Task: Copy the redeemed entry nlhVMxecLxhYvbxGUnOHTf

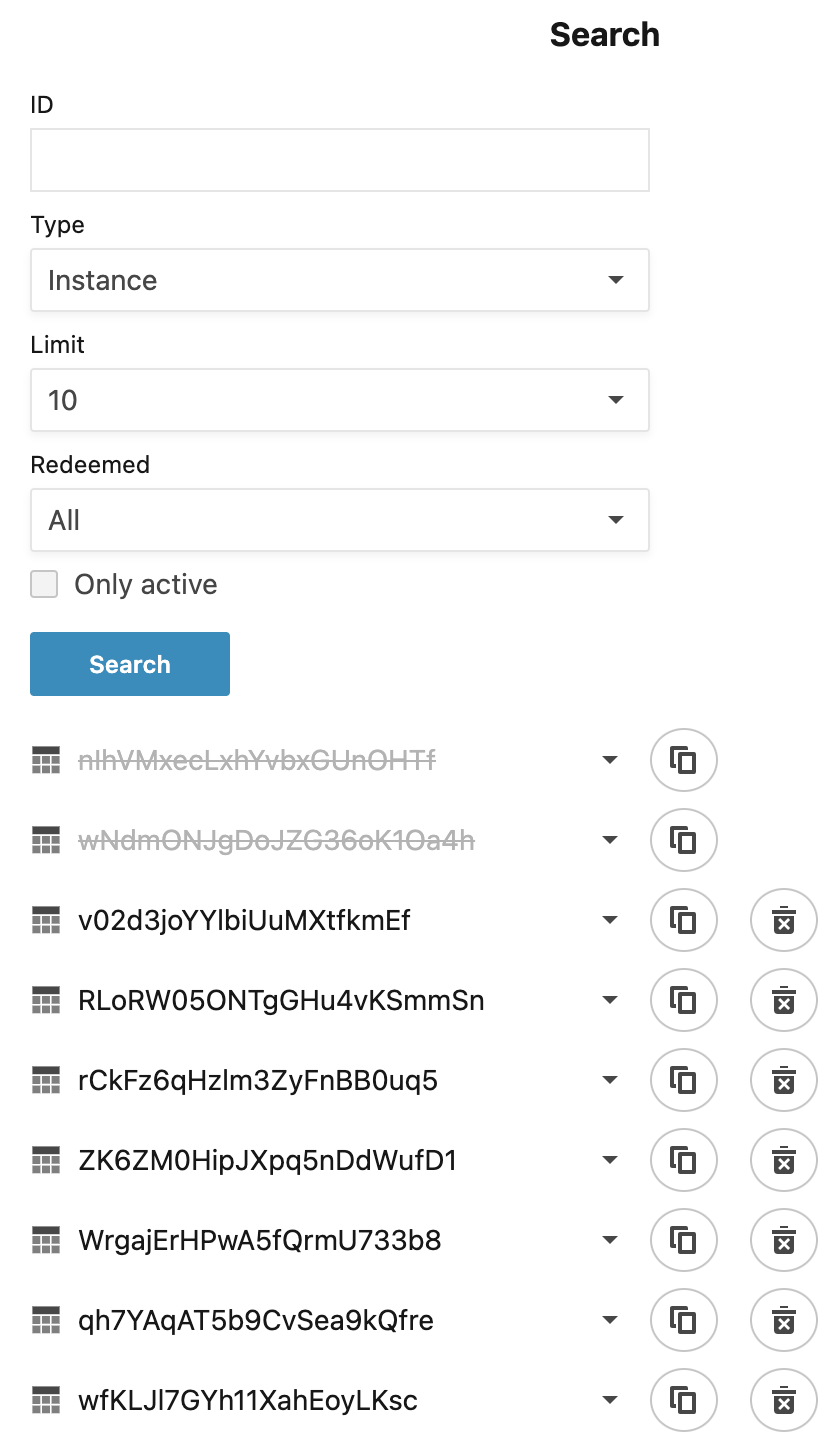Action: (684, 760)
